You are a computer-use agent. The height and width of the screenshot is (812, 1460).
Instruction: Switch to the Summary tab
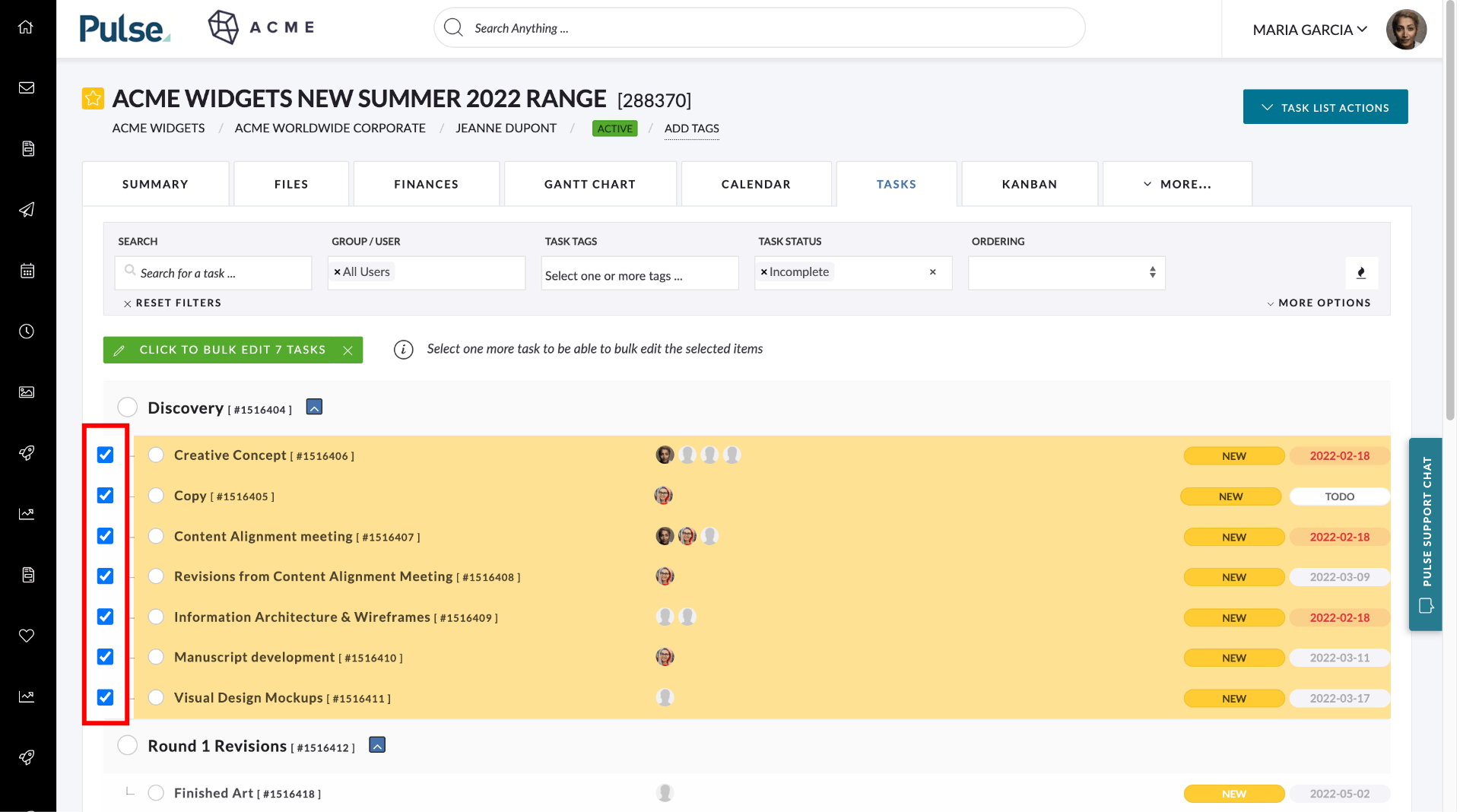155,184
